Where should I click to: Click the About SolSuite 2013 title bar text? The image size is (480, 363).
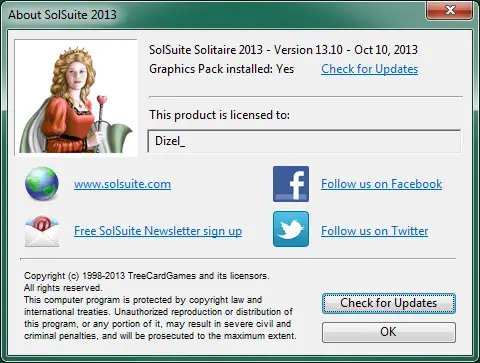pos(62,15)
